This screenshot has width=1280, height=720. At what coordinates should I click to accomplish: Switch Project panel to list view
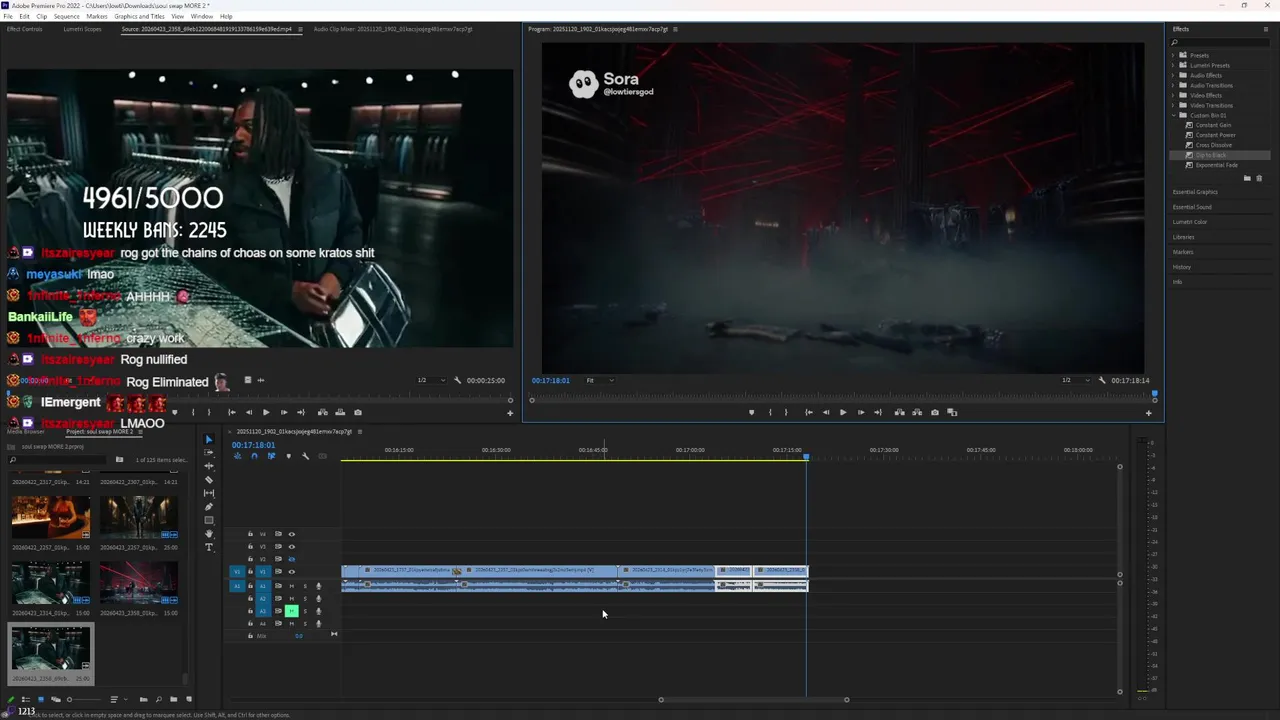tap(26, 699)
